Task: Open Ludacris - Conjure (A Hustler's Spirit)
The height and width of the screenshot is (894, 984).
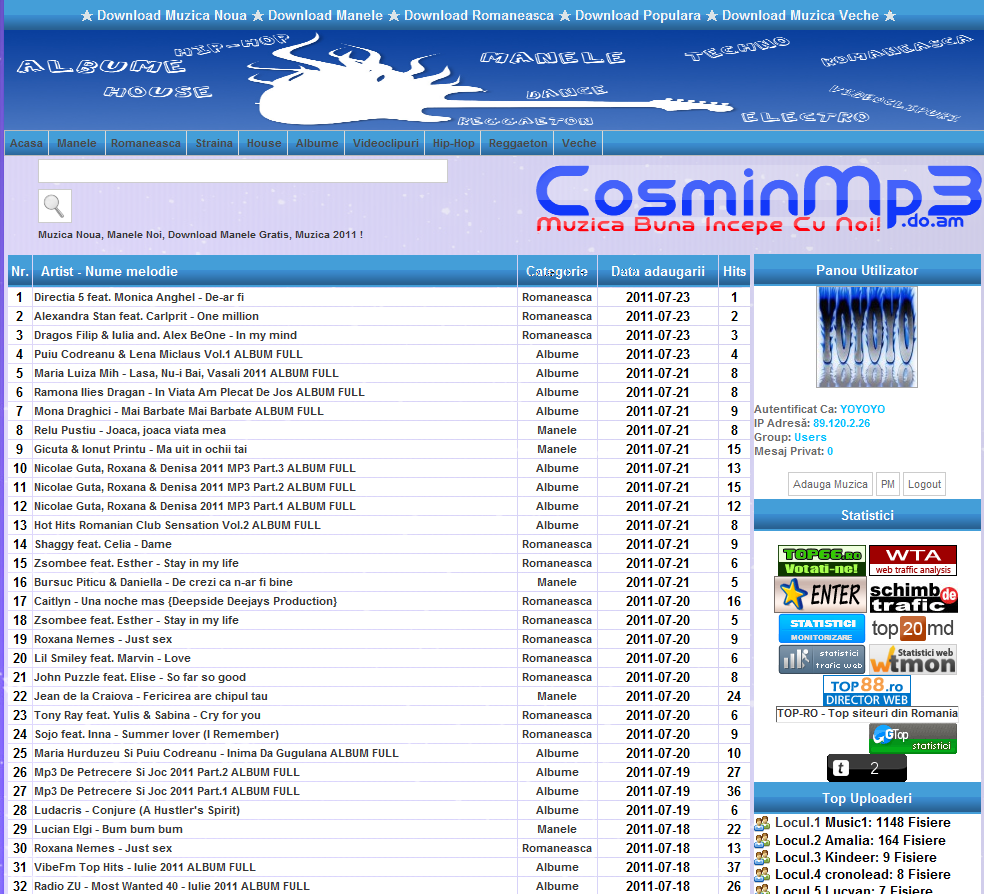Action: [137, 810]
